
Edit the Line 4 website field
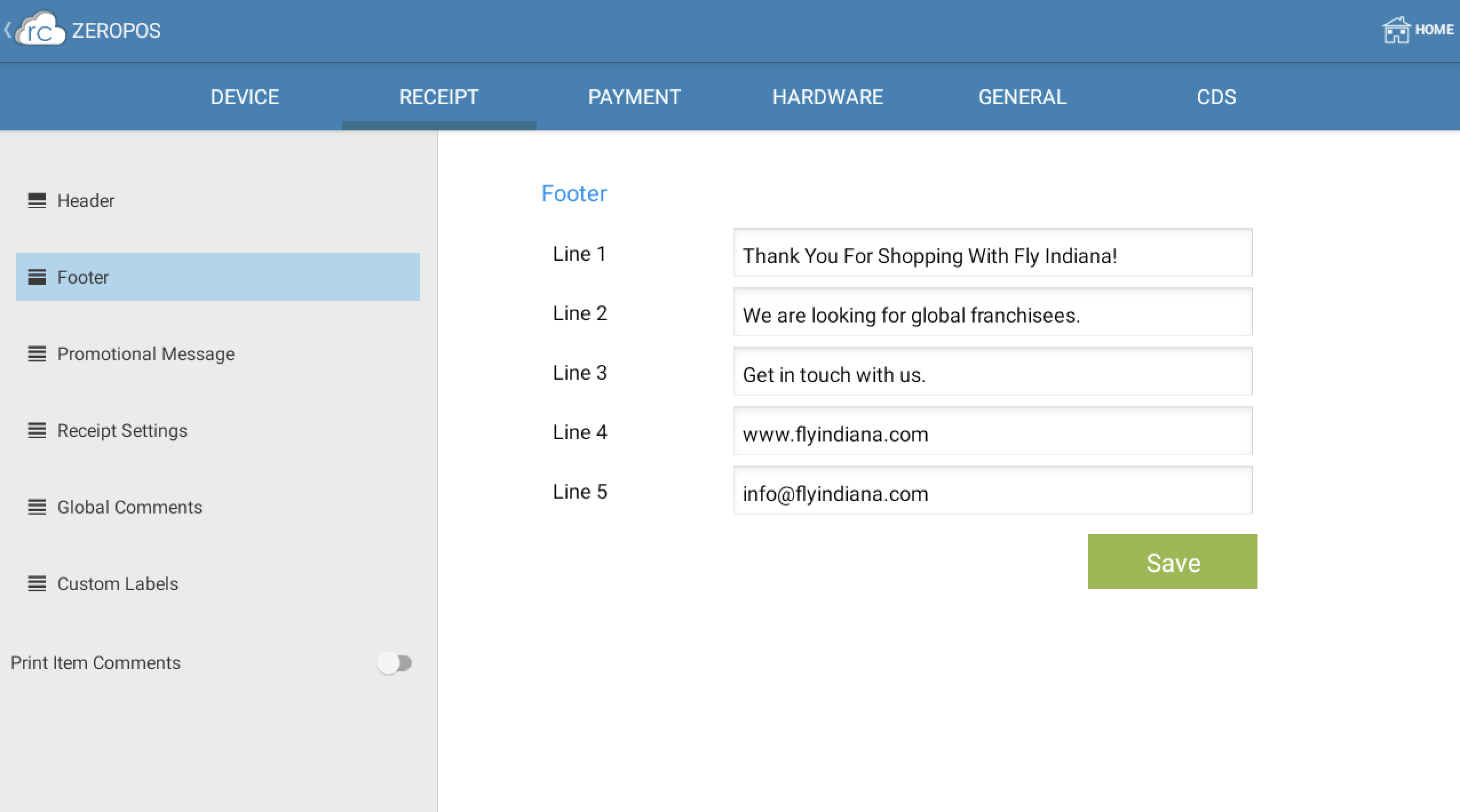[993, 431]
